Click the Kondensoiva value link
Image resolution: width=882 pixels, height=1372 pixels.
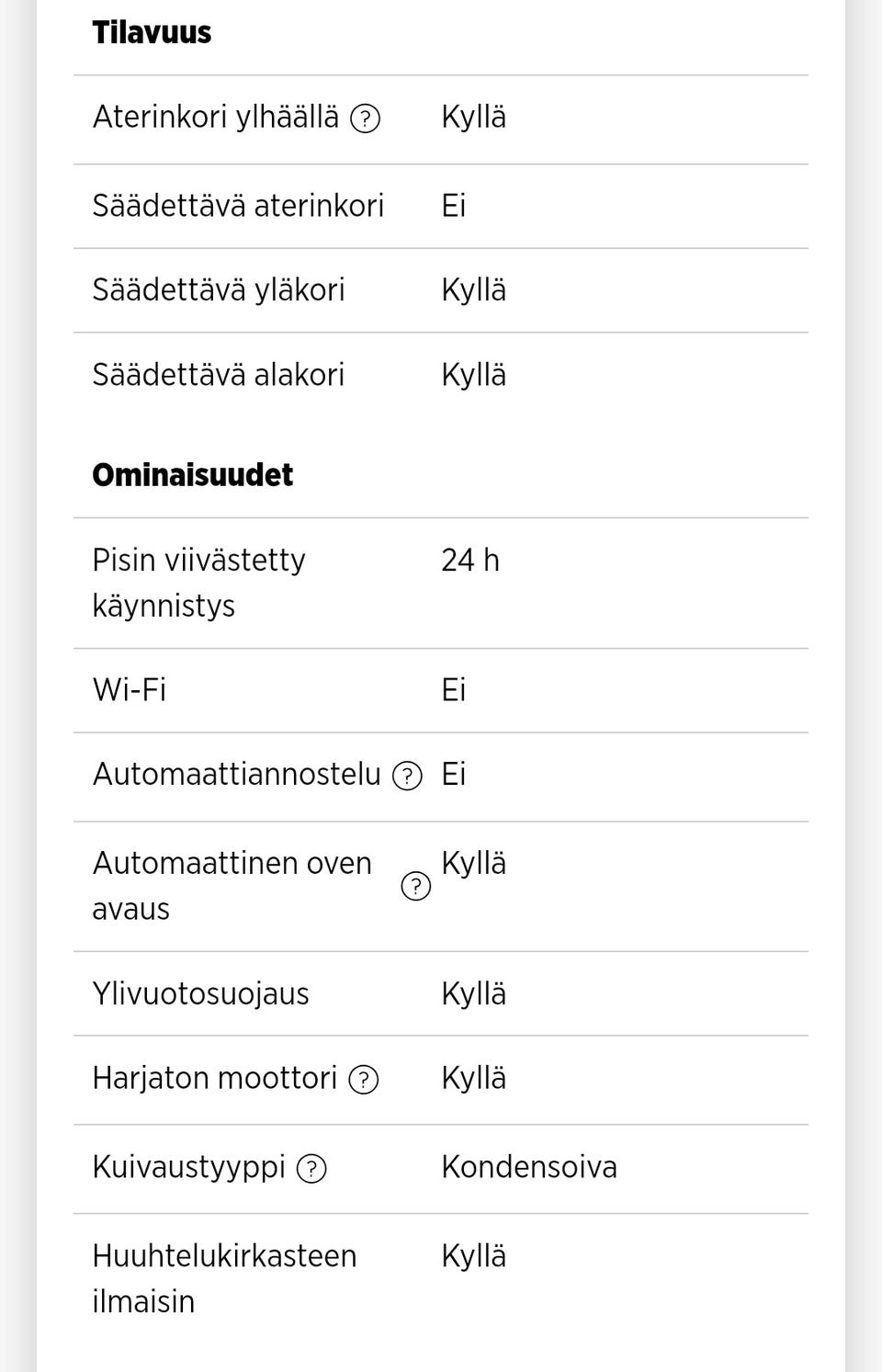(x=530, y=1169)
